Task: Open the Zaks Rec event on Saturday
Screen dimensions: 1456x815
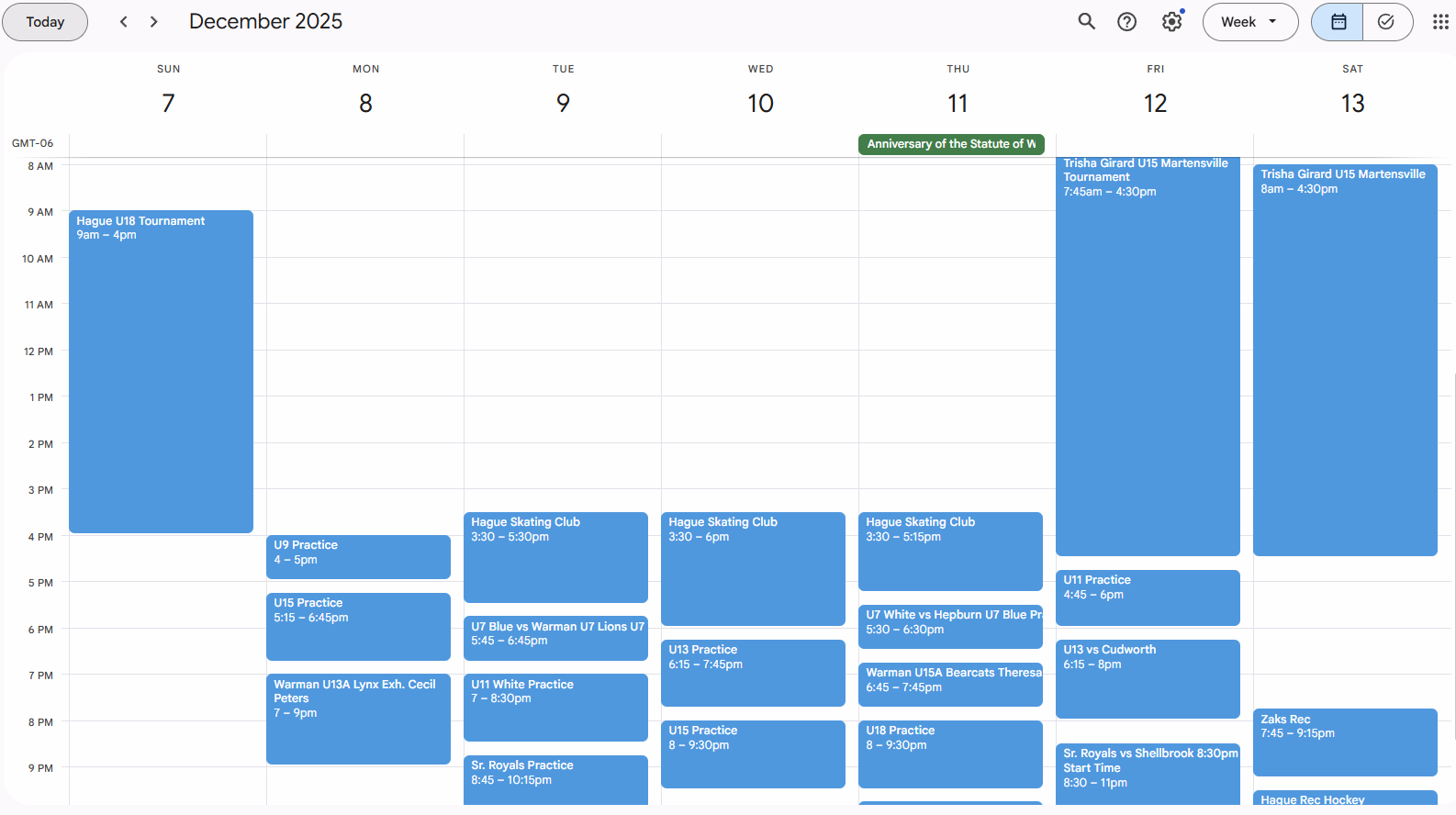Action: (x=1345, y=741)
